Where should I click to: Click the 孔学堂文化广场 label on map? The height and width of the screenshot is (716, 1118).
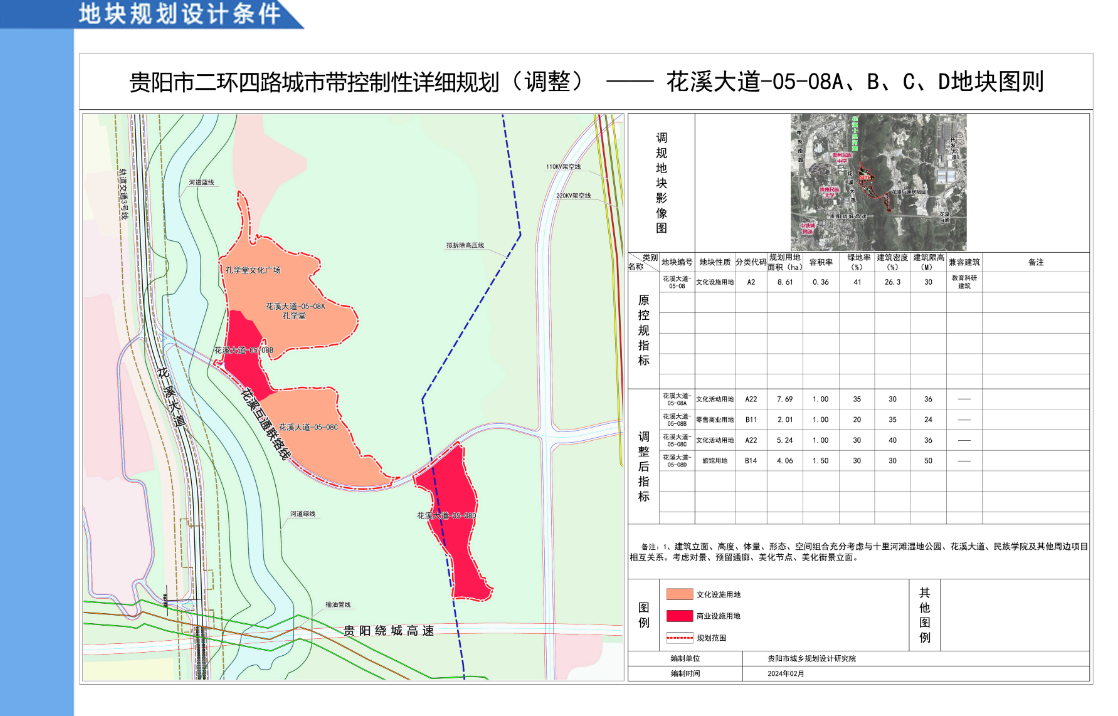(x=253, y=270)
